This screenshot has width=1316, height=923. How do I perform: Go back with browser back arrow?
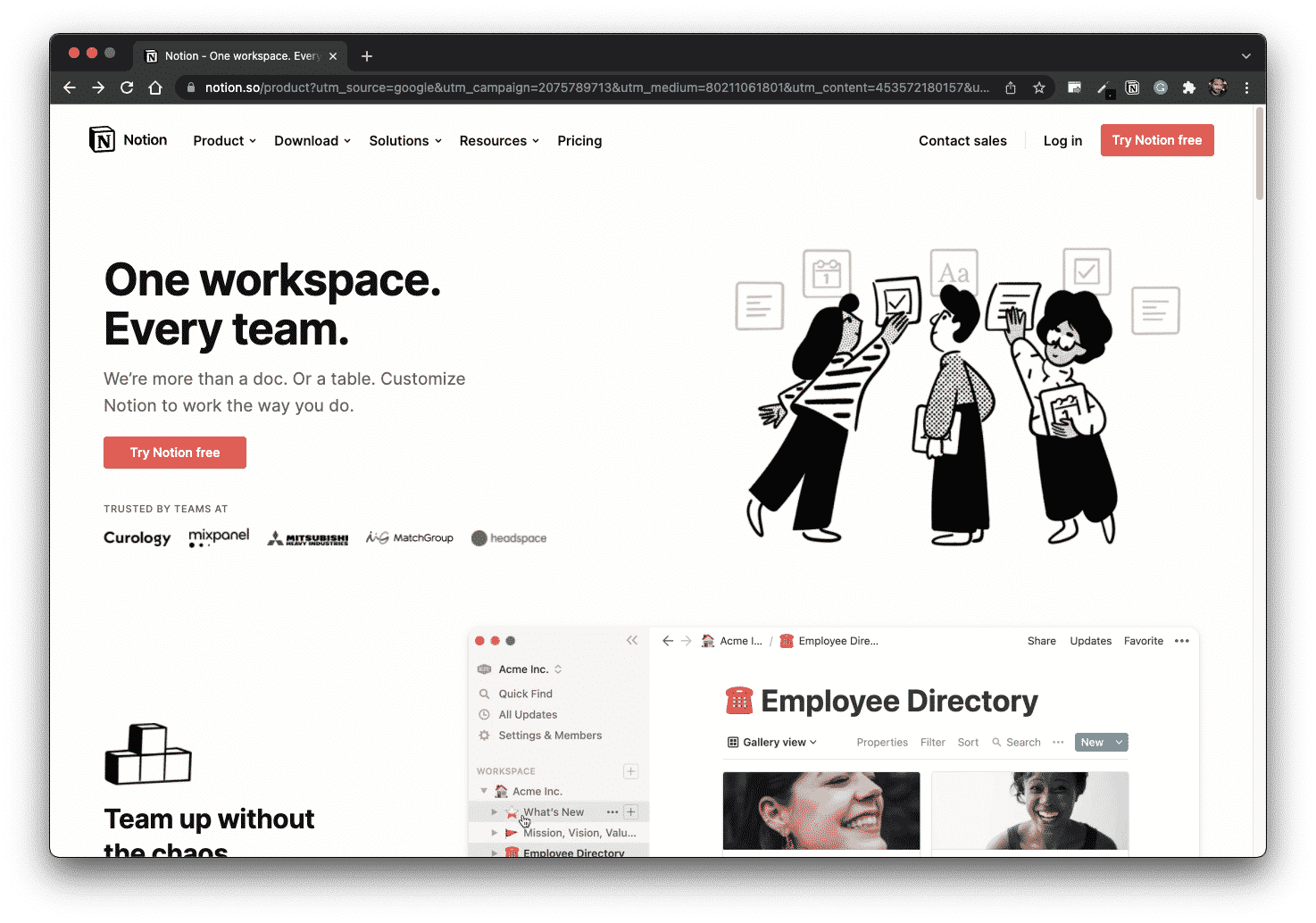[70, 87]
